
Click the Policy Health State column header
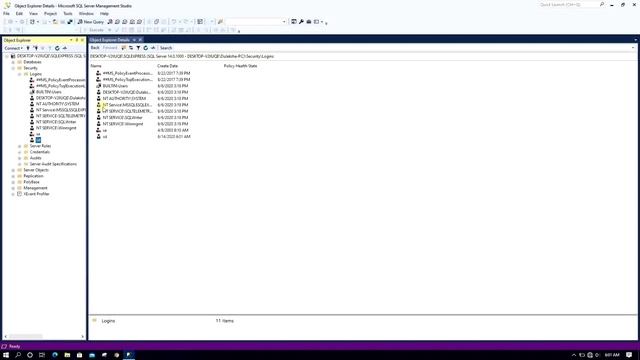coord(240,66)
